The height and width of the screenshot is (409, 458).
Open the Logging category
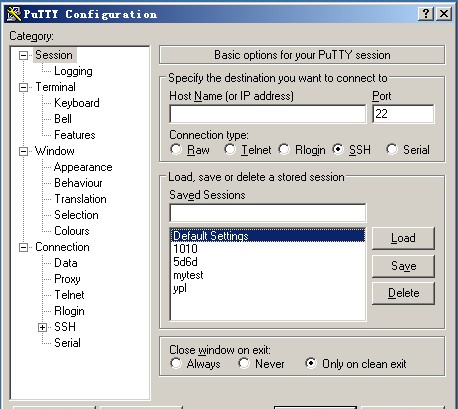click(73, 71)
